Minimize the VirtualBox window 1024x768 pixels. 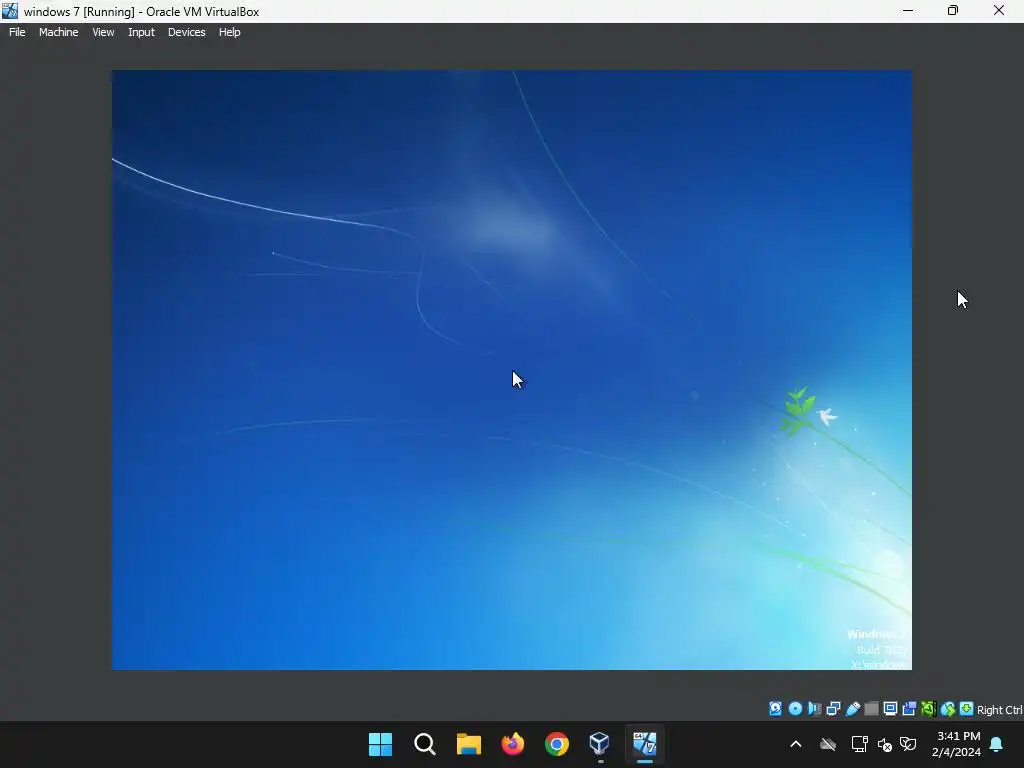coord(908,10)
